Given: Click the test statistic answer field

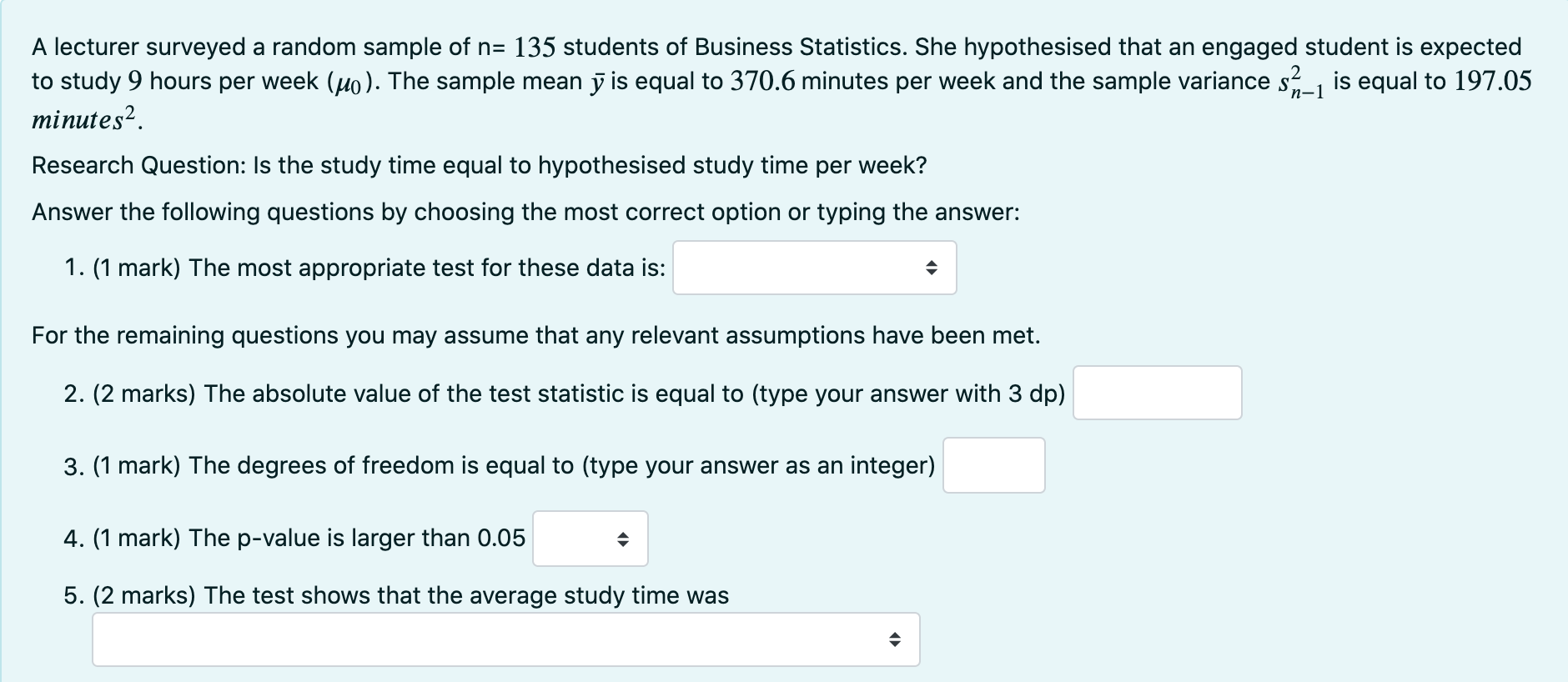Looking at the screenshot, I should [x=1157, y=393].
